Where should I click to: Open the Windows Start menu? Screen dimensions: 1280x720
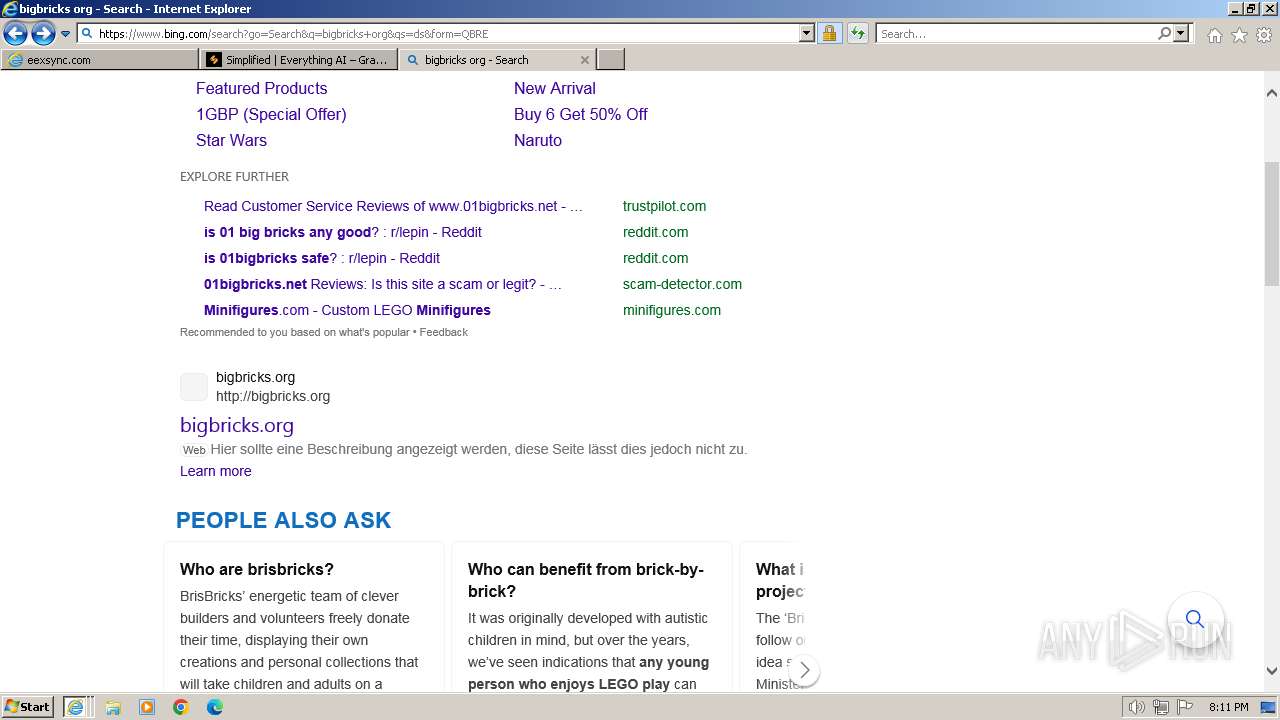(28, 707)
